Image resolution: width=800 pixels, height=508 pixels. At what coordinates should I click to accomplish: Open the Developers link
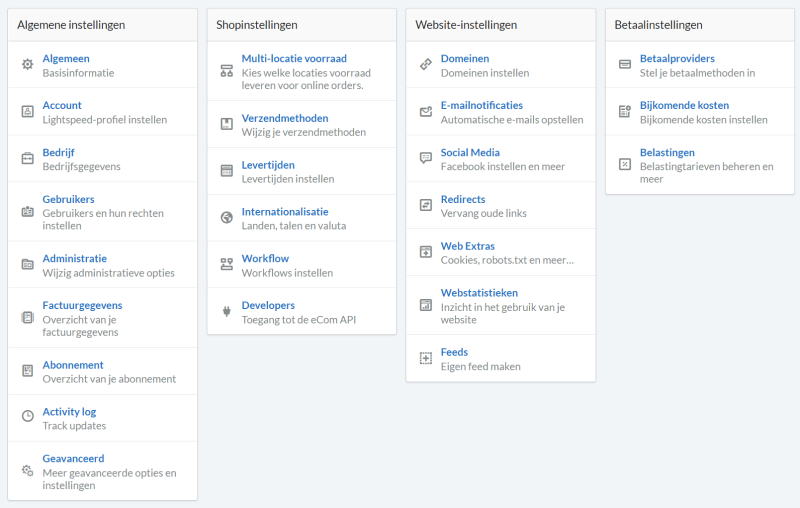click(268, 306)
